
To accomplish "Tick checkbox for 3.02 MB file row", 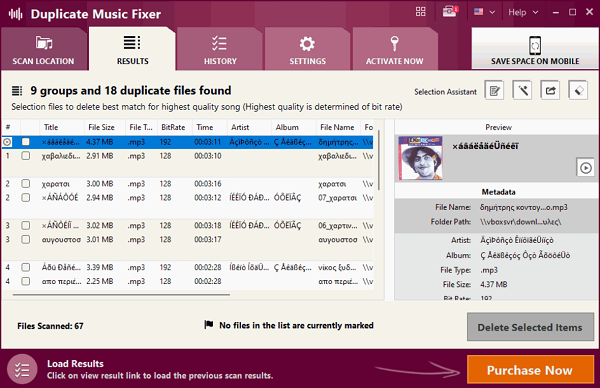I will 26,225.
